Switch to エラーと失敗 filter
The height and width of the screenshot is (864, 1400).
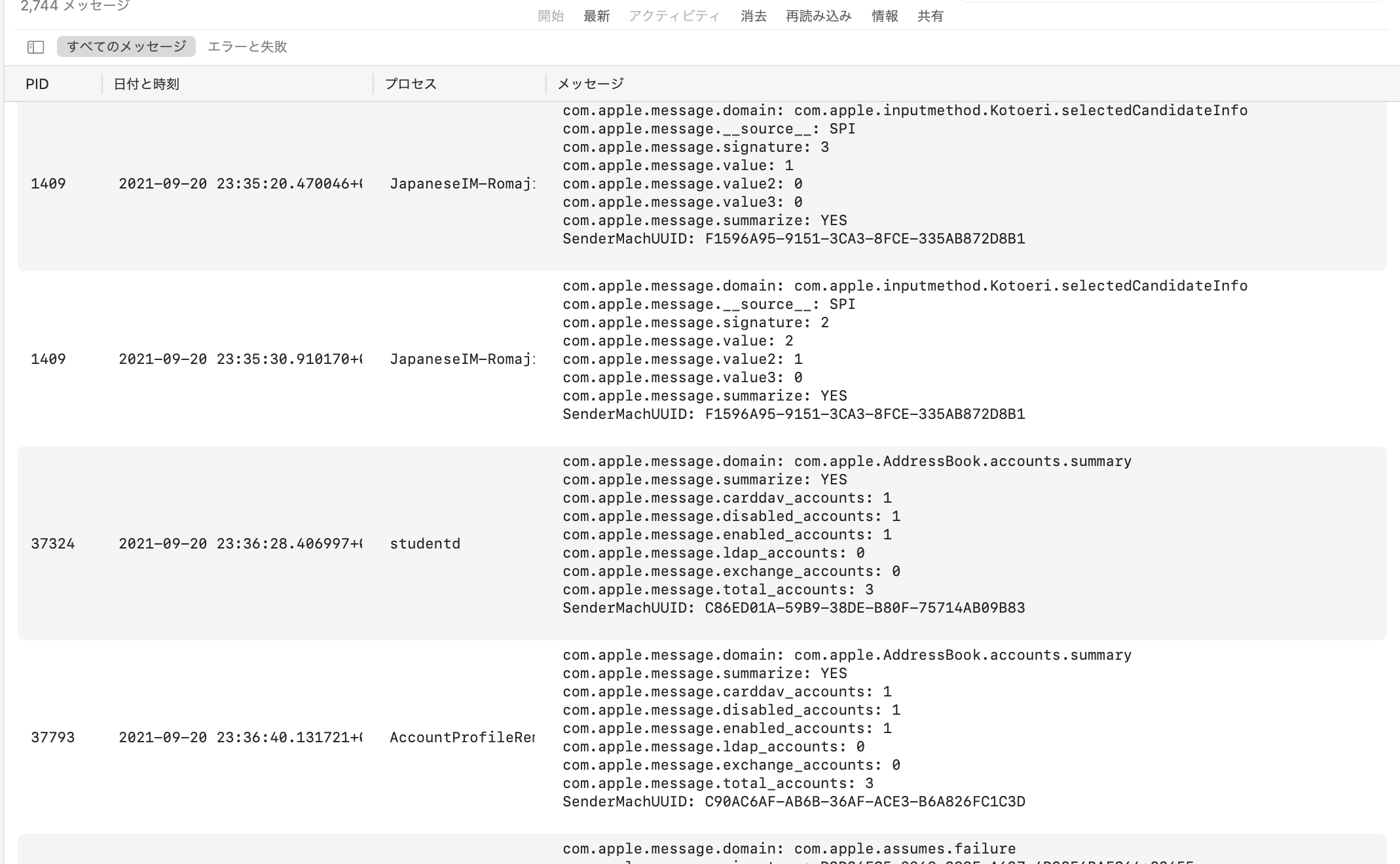coord(248,46)
